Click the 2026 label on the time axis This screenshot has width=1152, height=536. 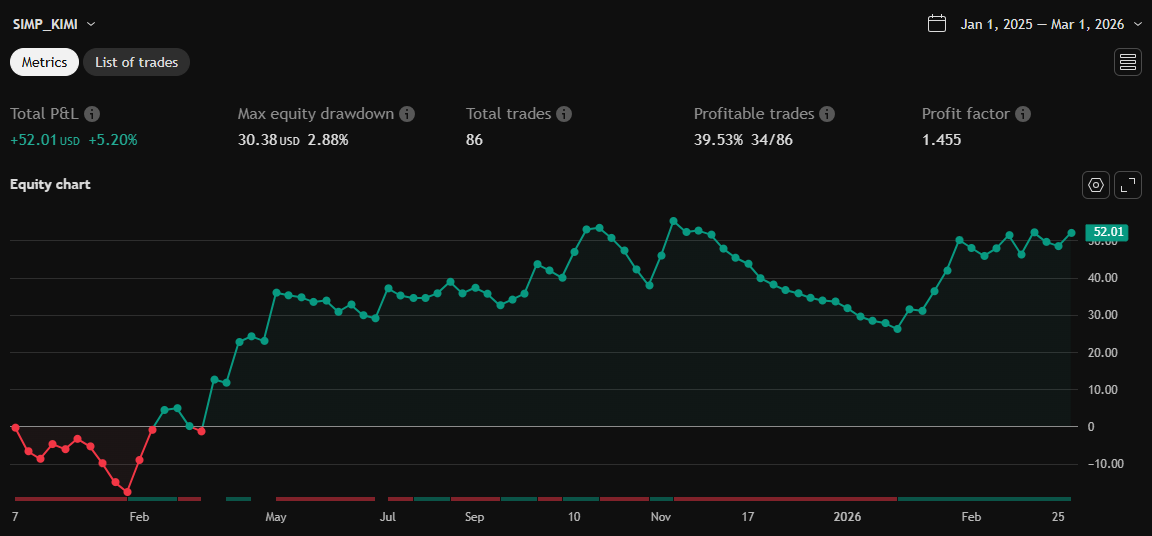pos(847,517)
